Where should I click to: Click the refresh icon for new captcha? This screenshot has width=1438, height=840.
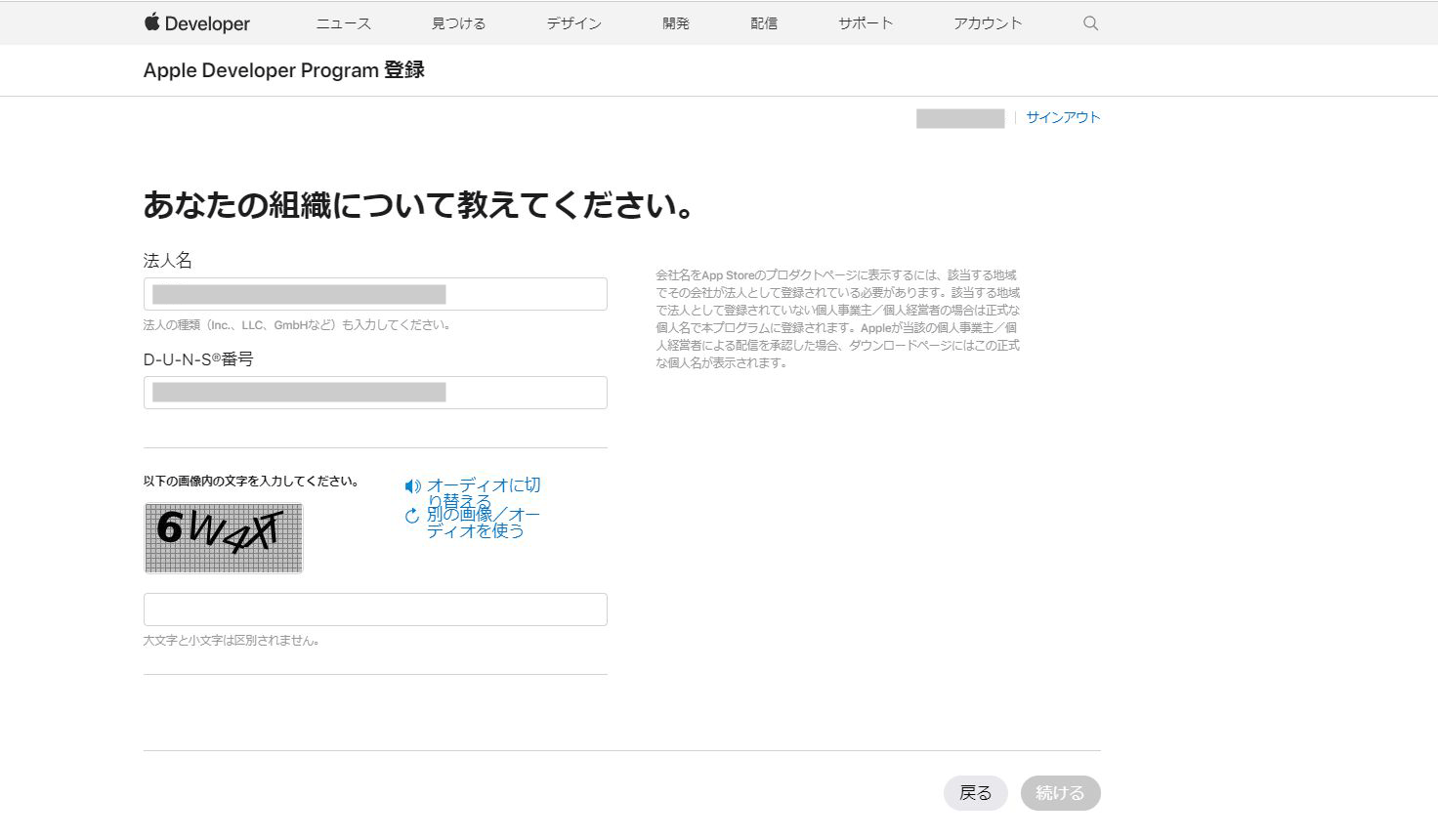coord(412,516)
